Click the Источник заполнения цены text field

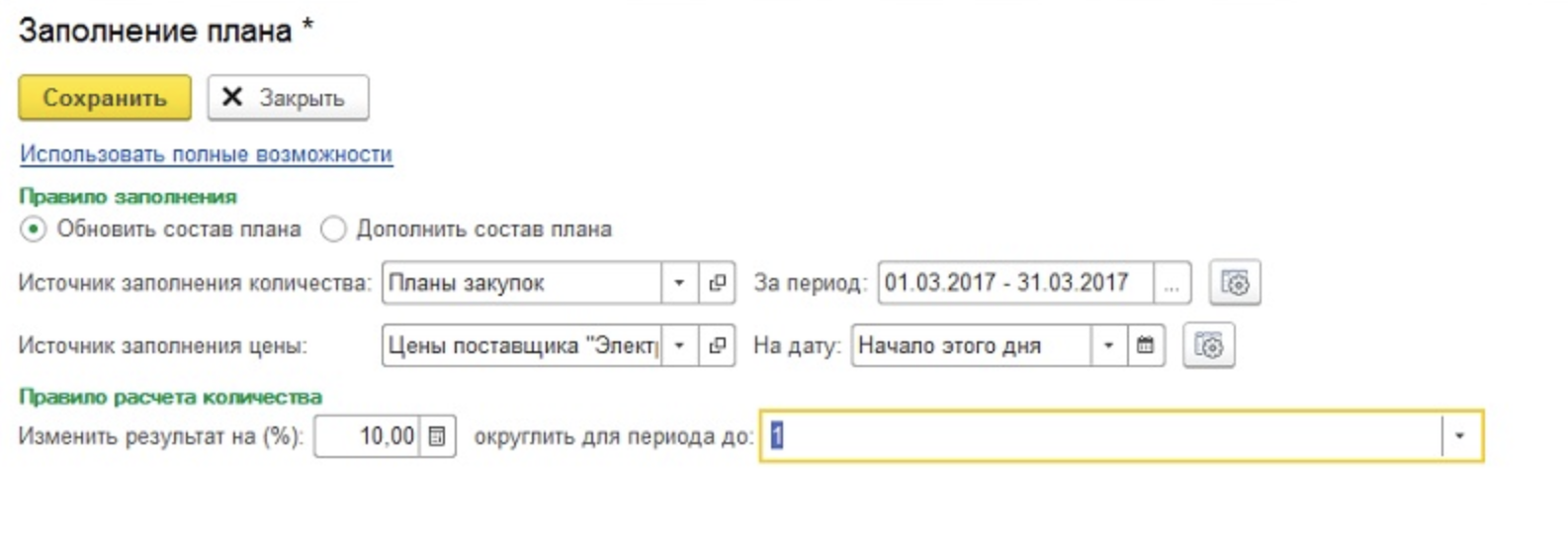tap(521, 345)
